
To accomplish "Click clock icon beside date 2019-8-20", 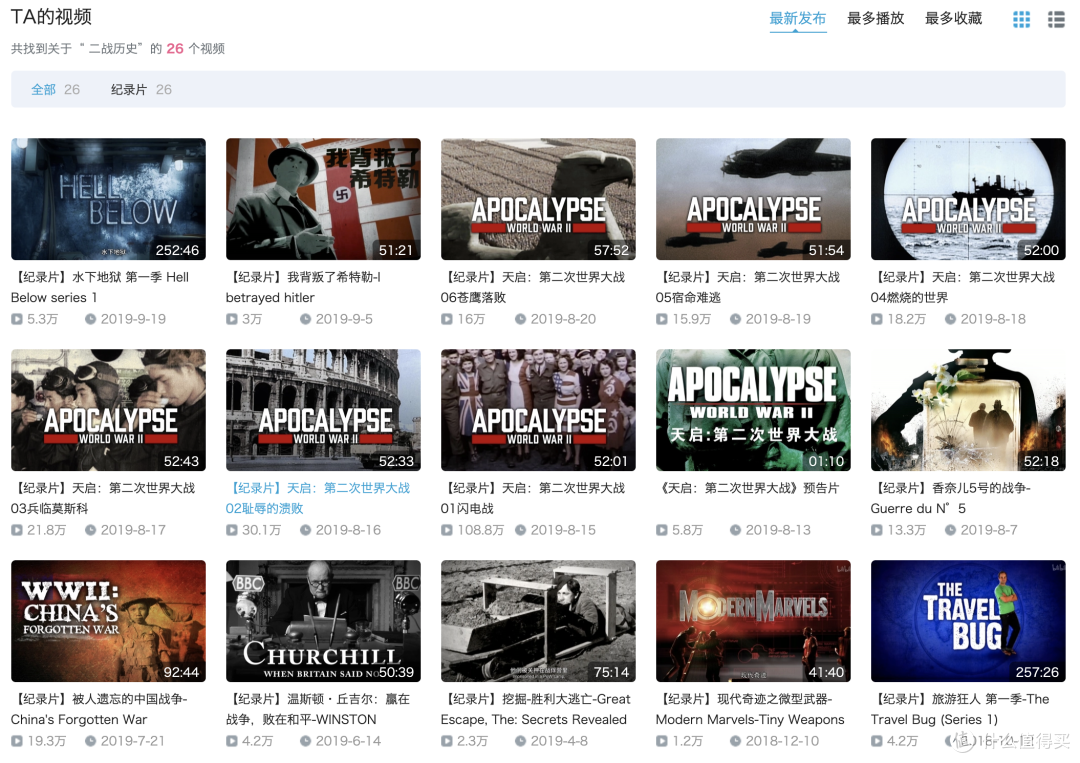I will coord(521,320).
